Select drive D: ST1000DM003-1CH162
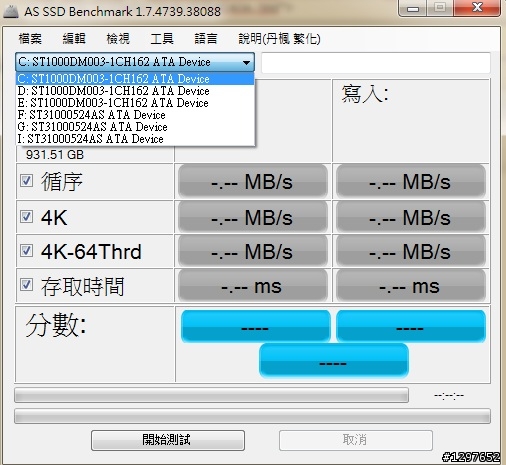 coord(135,91)
